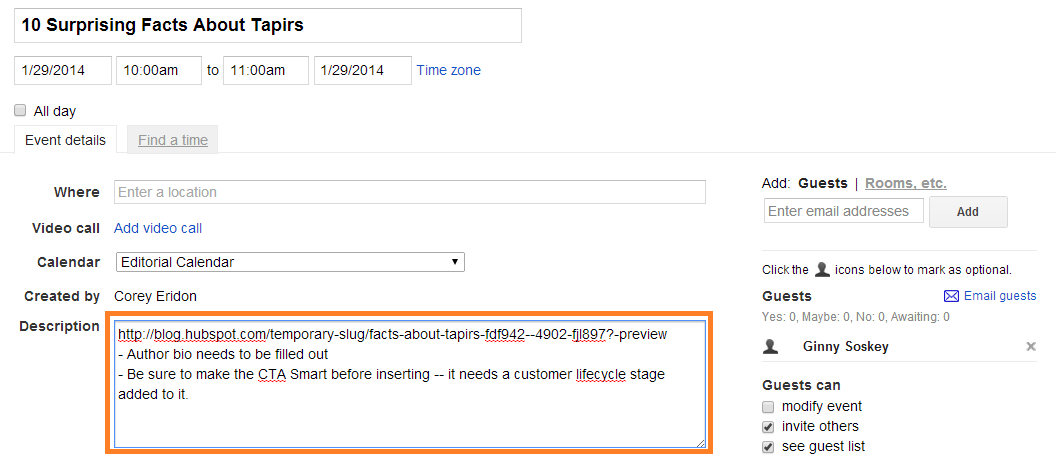This screenshot has height=464, width=1056.
Task: Open the Time zone link
Action: coord(448,70)
